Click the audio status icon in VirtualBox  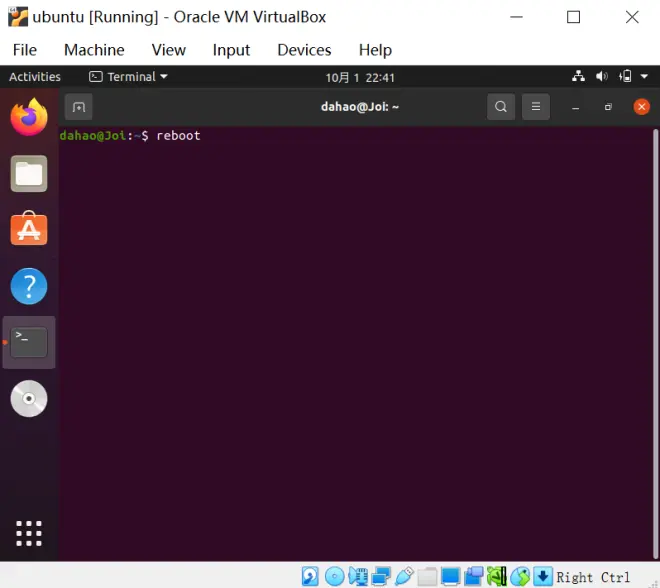point(358,576)
